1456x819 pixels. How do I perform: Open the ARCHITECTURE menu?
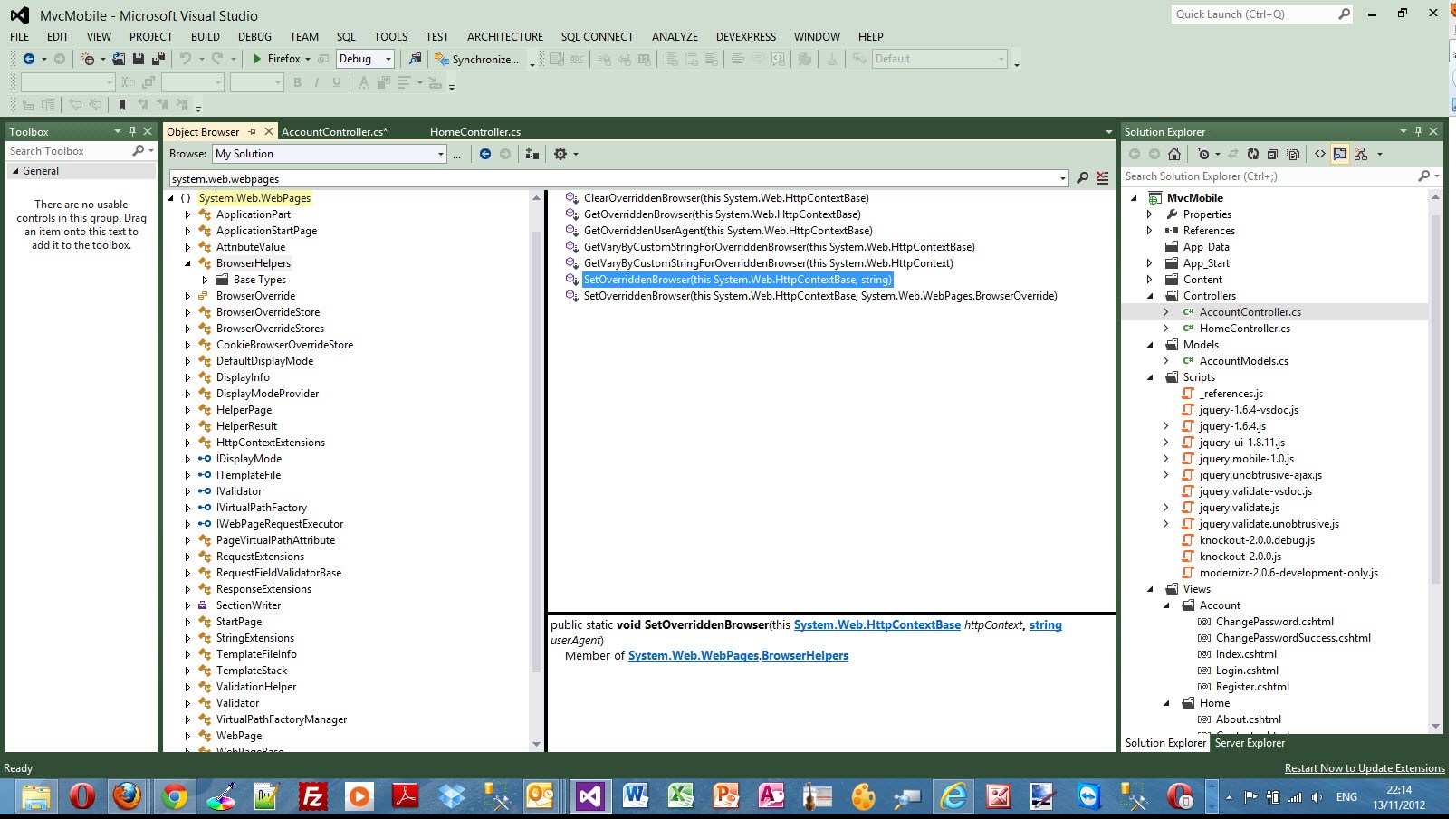coord(505,37)
